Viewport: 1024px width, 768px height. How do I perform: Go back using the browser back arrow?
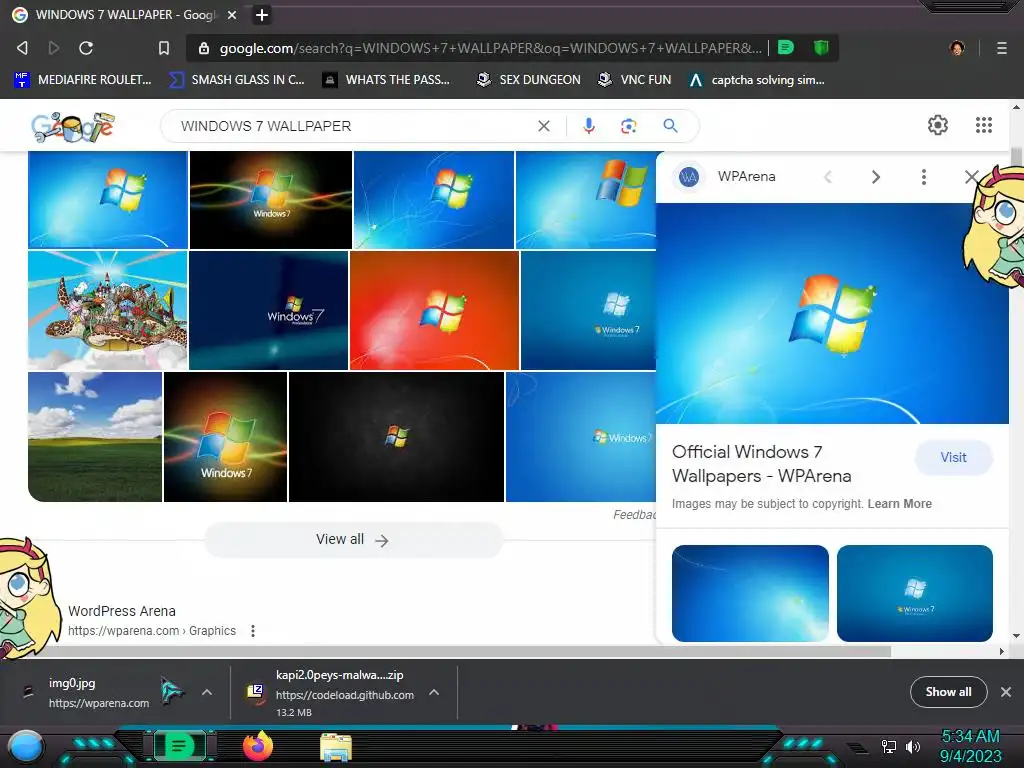(x=22, y=48)
